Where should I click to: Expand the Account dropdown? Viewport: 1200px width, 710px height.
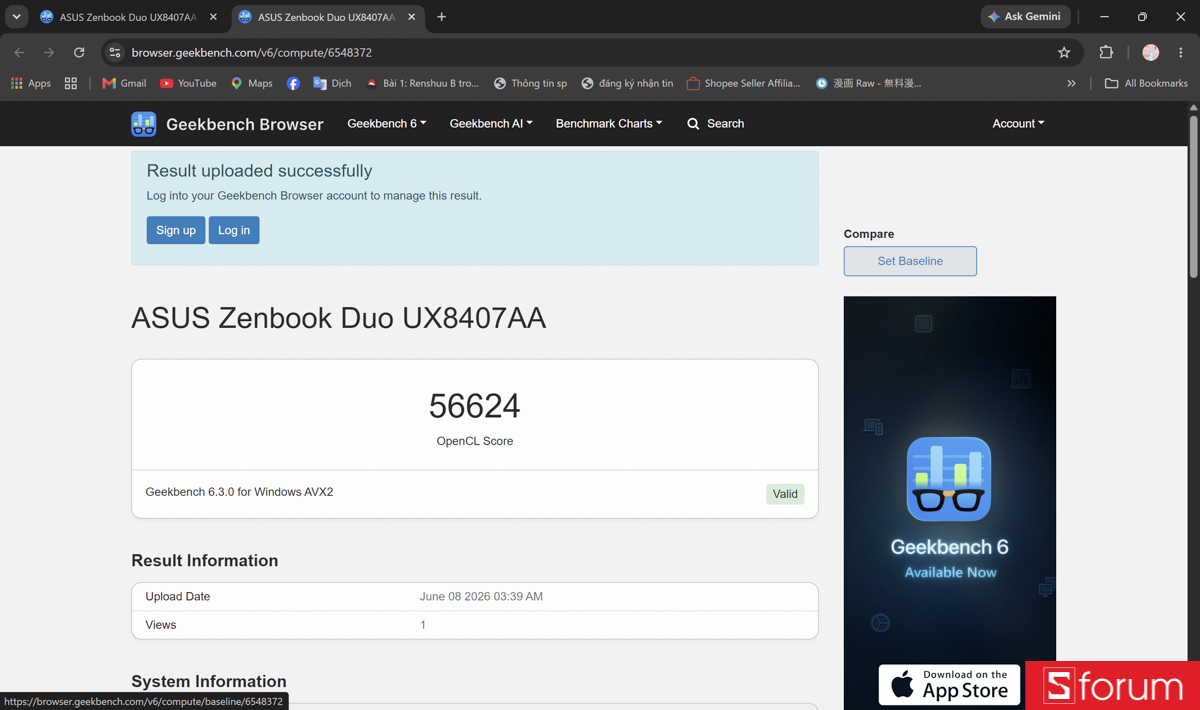click(1018, 123)
